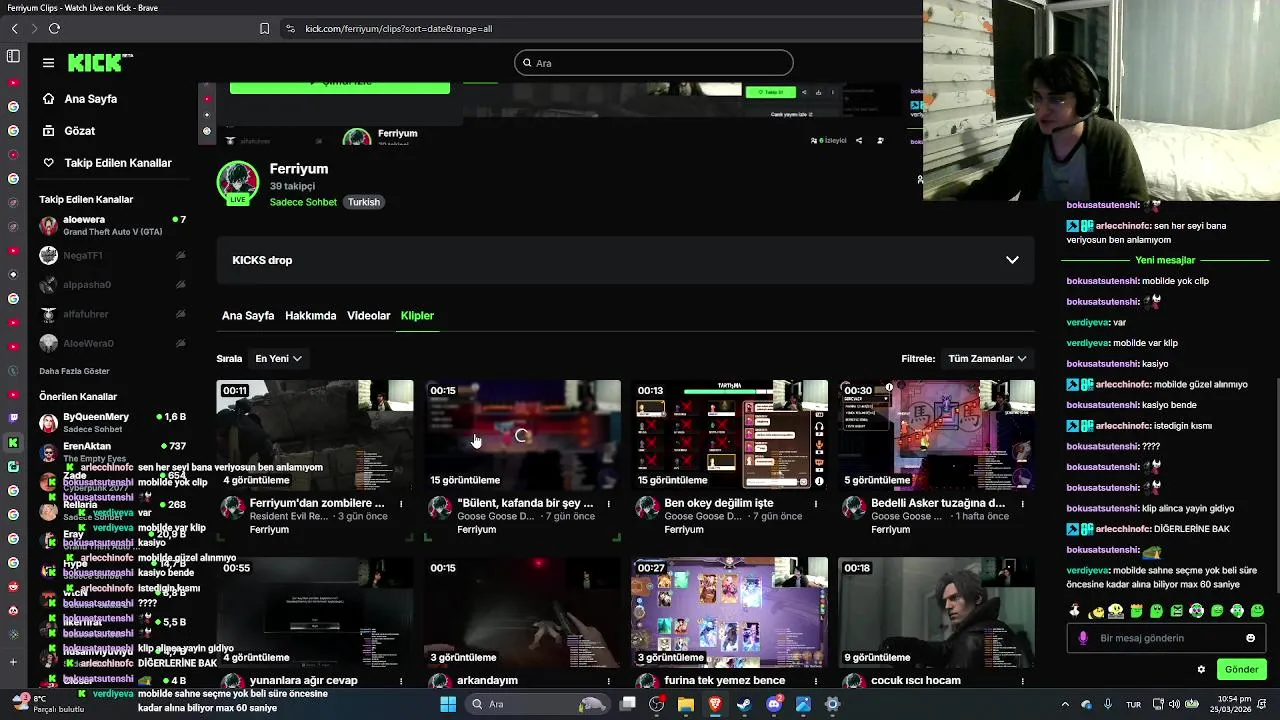This screenshot has width=1280, height=720.
Task: Open aloewera channel in followed list
Action: pyautogui.click(x=113, y=225)
